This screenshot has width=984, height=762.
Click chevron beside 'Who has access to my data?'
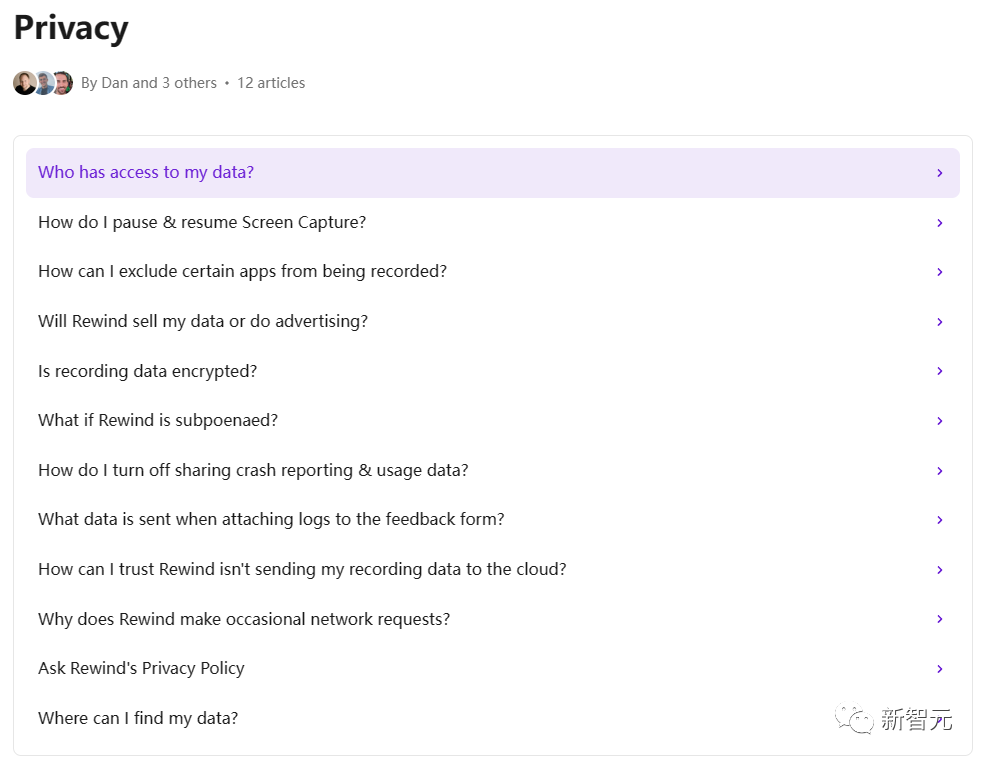pyautogui.click(x=939, y=173)
